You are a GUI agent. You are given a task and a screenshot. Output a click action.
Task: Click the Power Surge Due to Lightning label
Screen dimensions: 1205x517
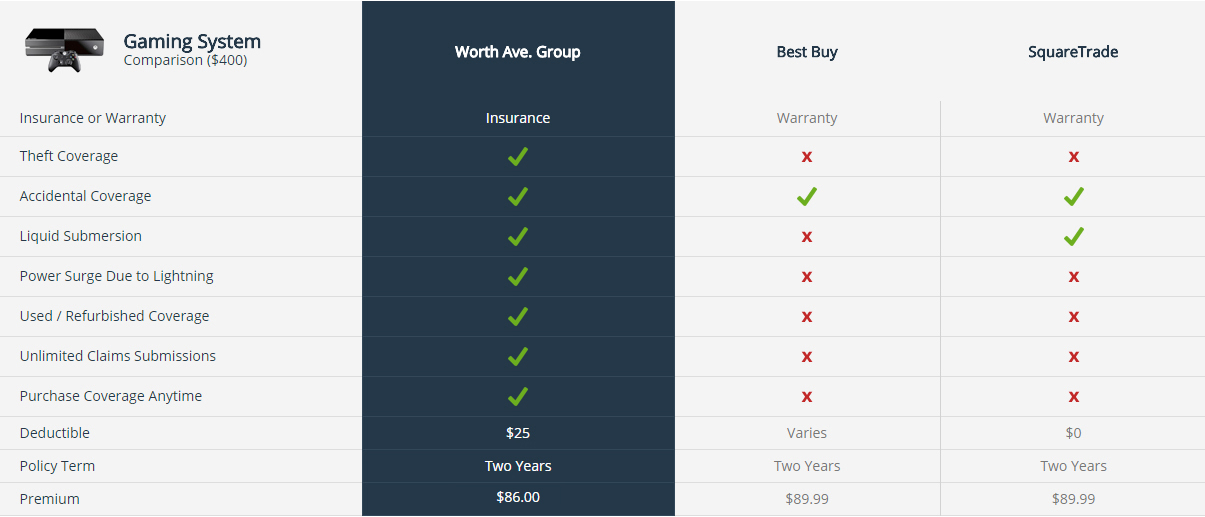(117, 276)
